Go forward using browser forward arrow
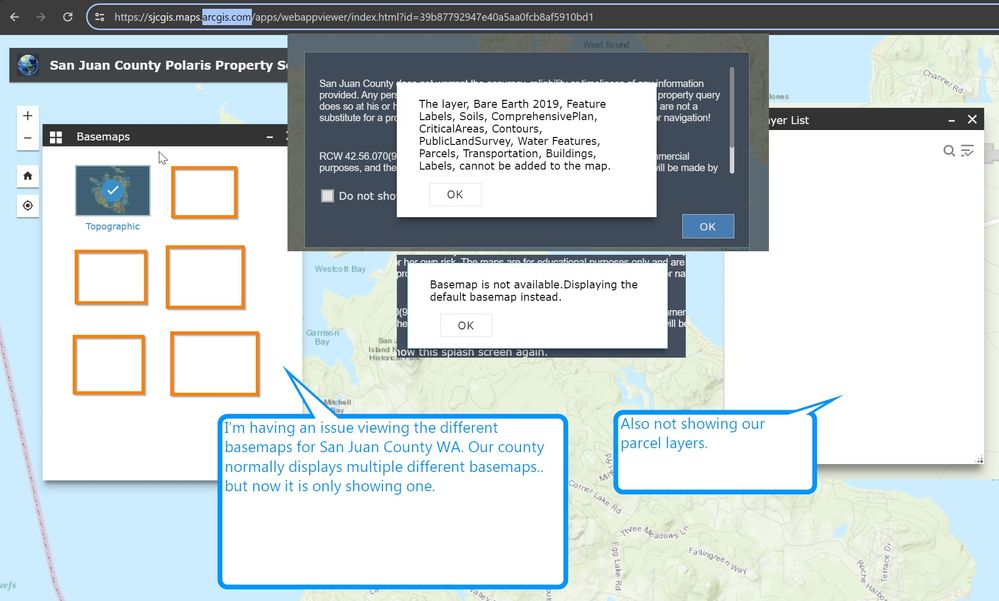Image resolution: width=999 pixels, height=601 pixels. tap(41, 17)
